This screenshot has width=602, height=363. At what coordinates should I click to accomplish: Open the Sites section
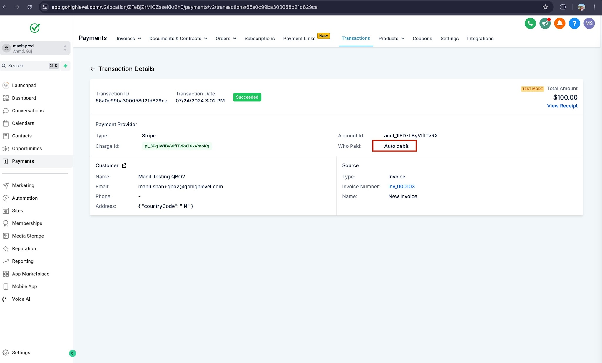pos(17,211)
